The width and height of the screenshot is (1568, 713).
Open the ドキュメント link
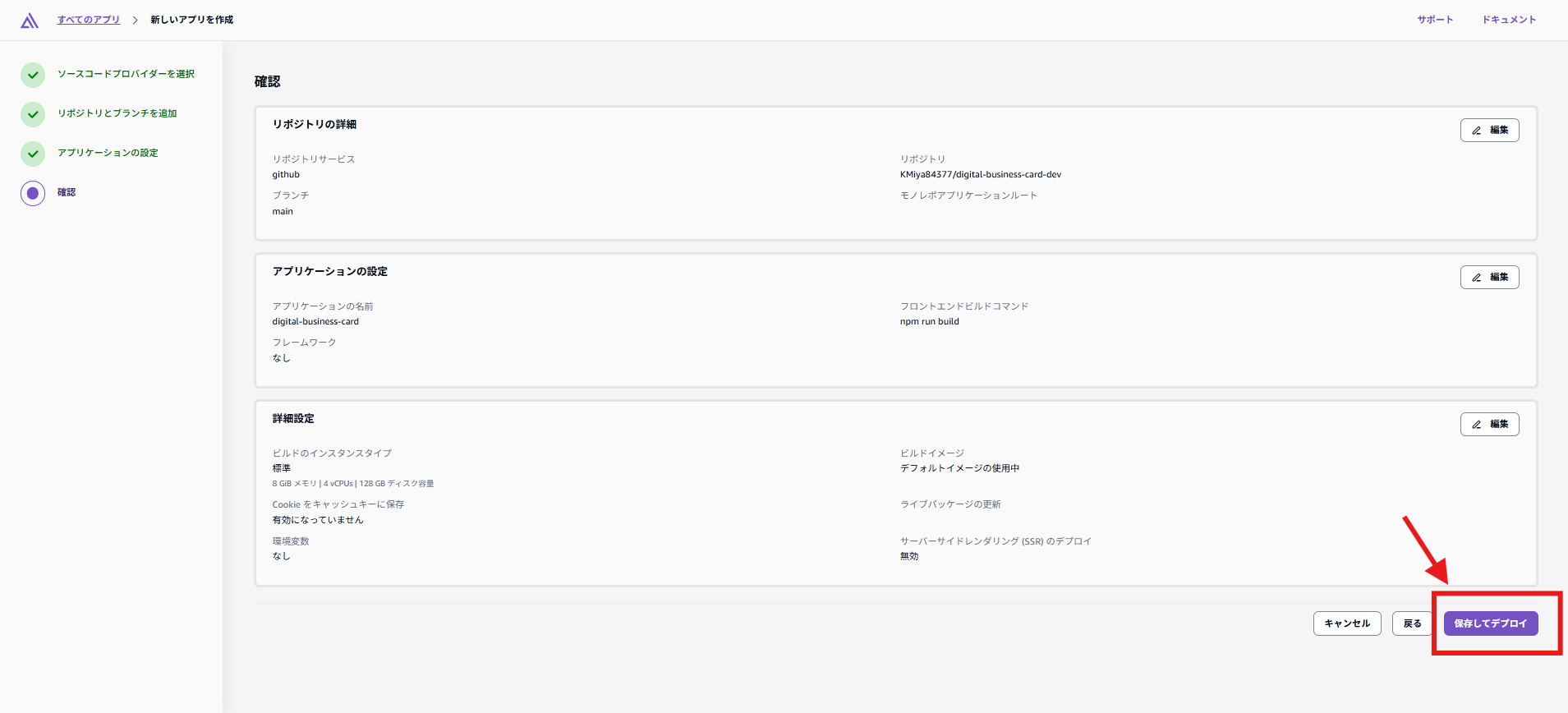(1509, 20)
